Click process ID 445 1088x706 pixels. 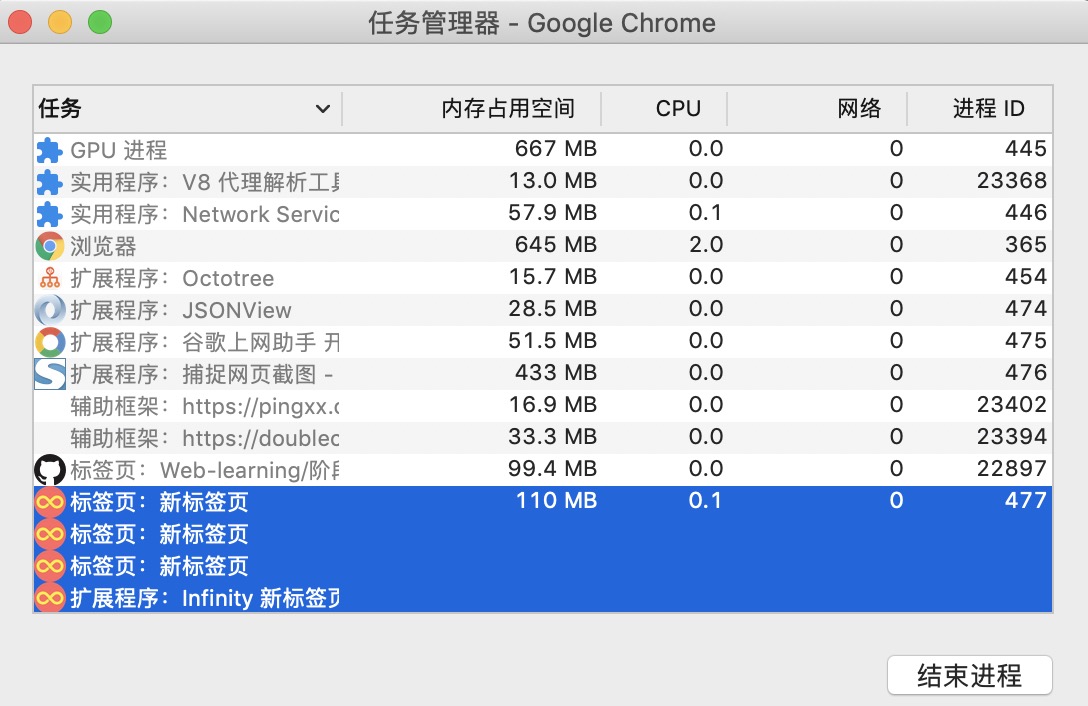point(1026,149)
